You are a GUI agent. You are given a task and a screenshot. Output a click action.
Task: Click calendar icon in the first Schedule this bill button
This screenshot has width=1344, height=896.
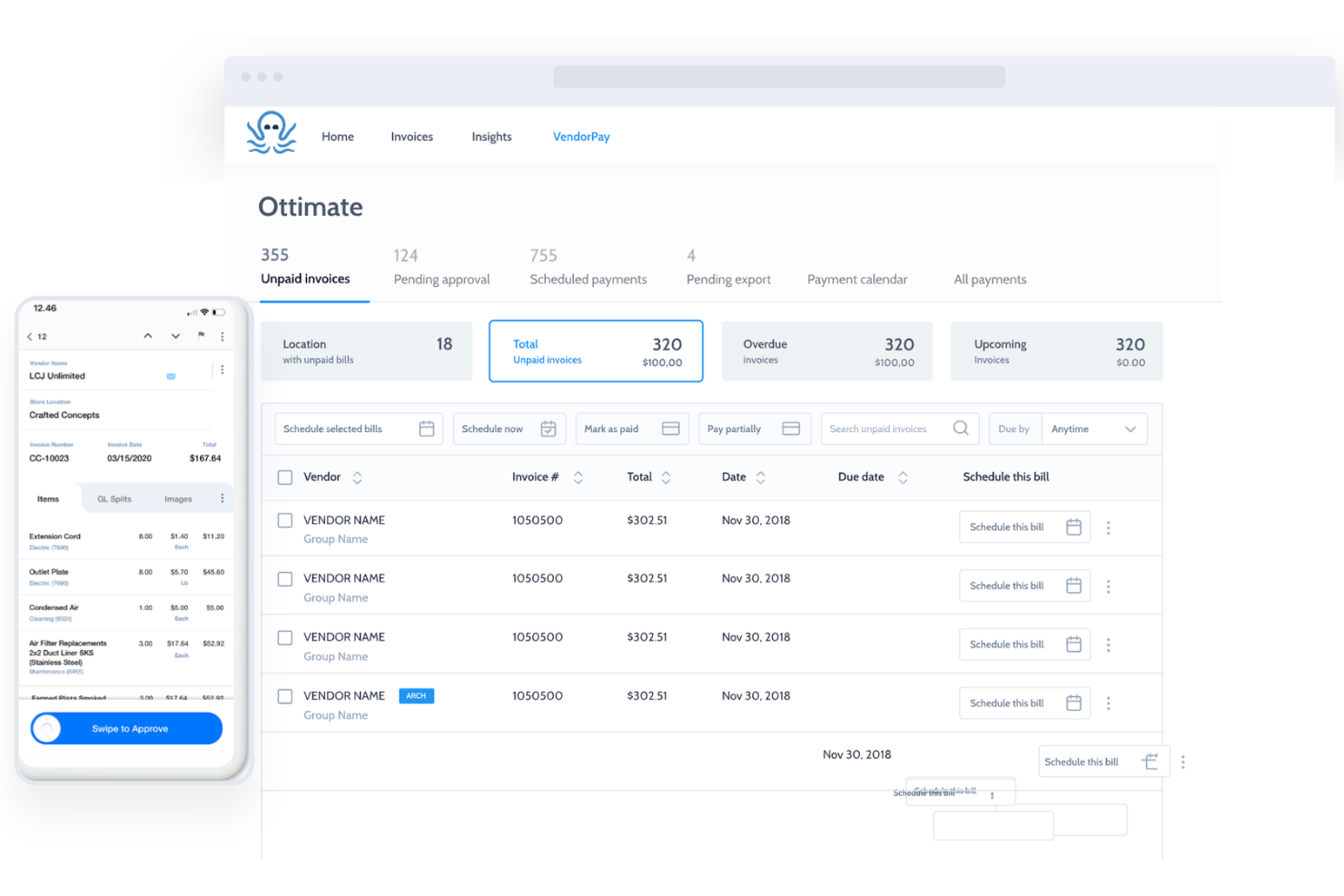coord(1073,527)
